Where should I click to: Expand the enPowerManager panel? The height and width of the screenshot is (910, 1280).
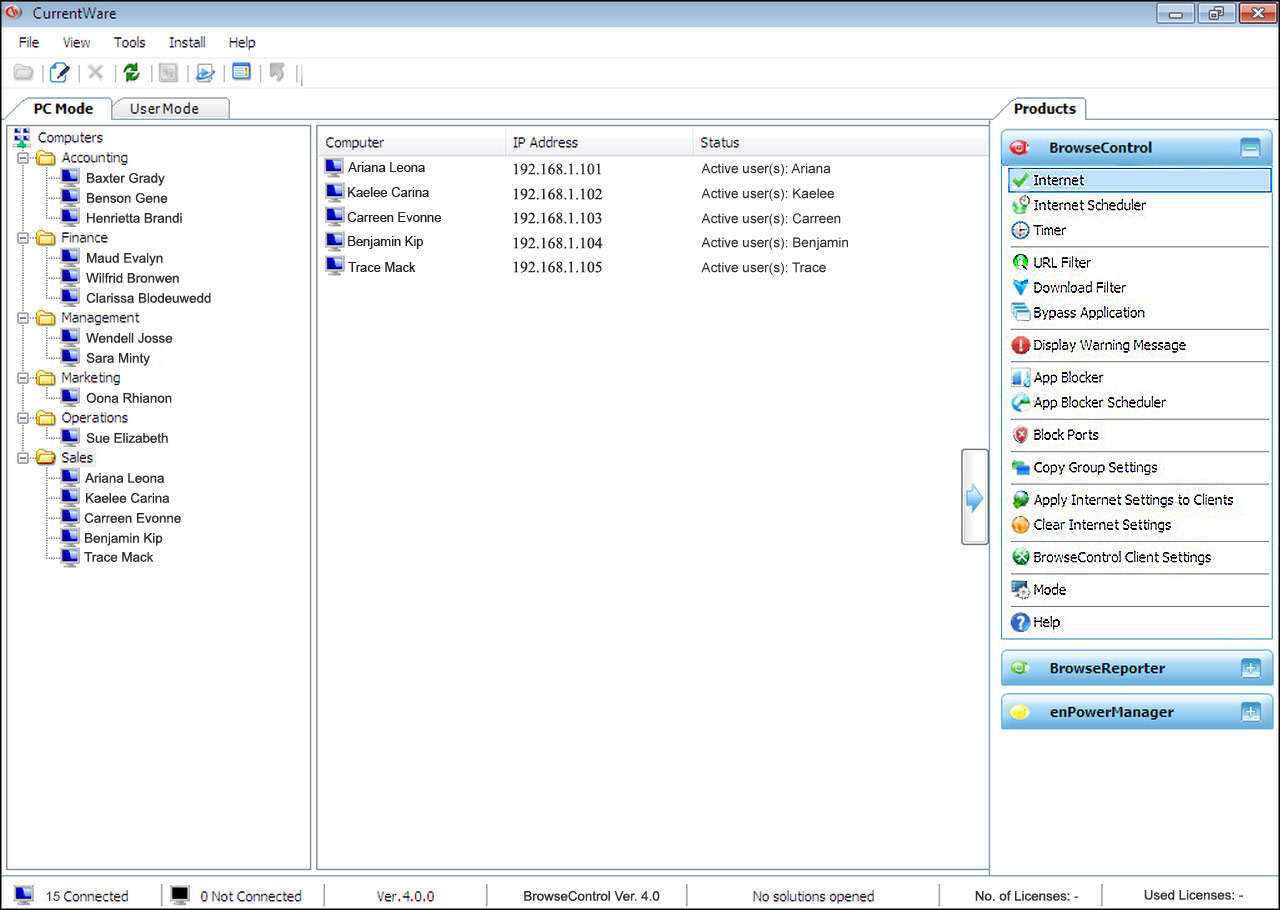1250,713
